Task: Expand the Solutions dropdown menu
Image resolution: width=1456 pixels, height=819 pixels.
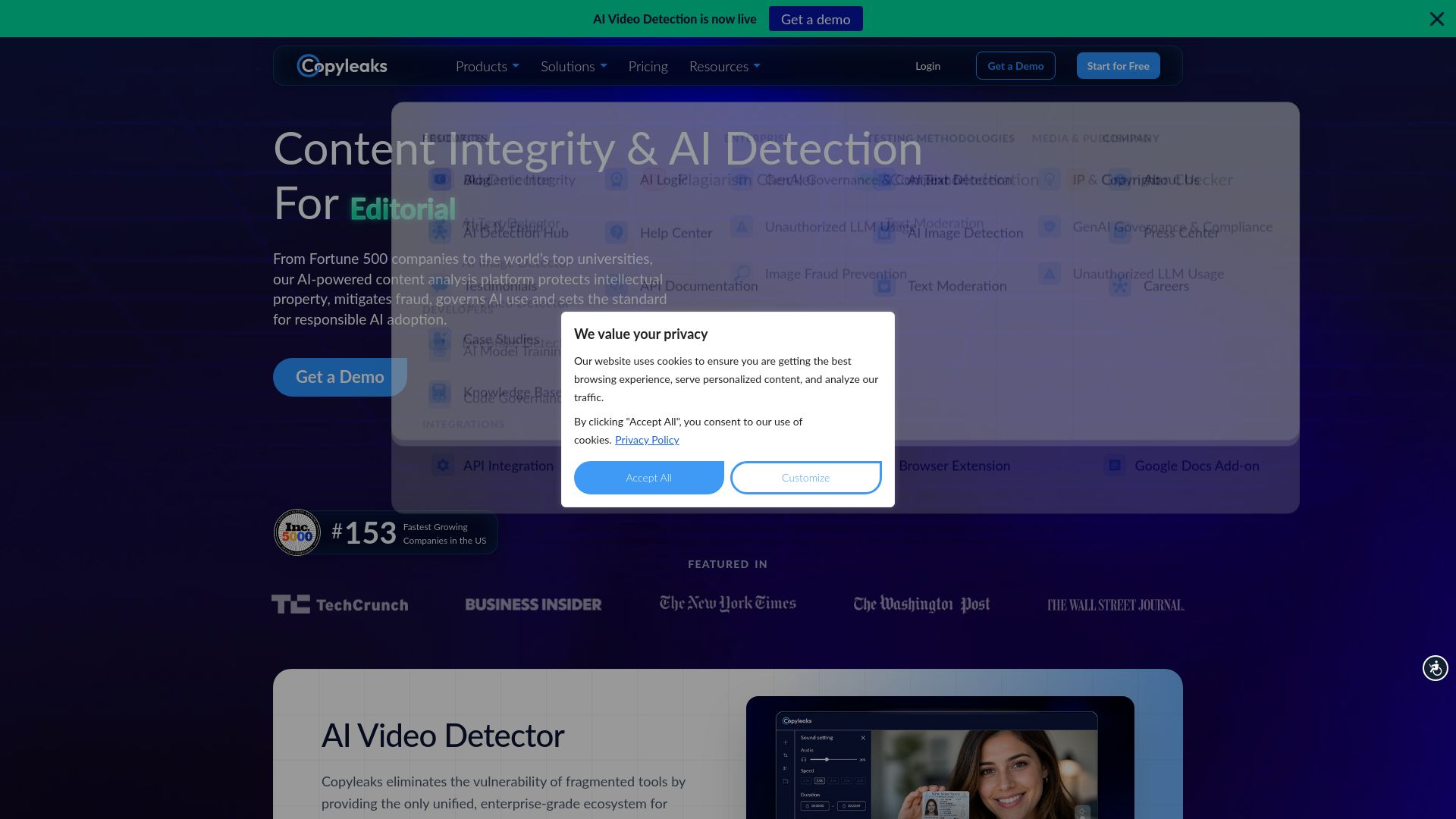Action: (x=574, y=66)
